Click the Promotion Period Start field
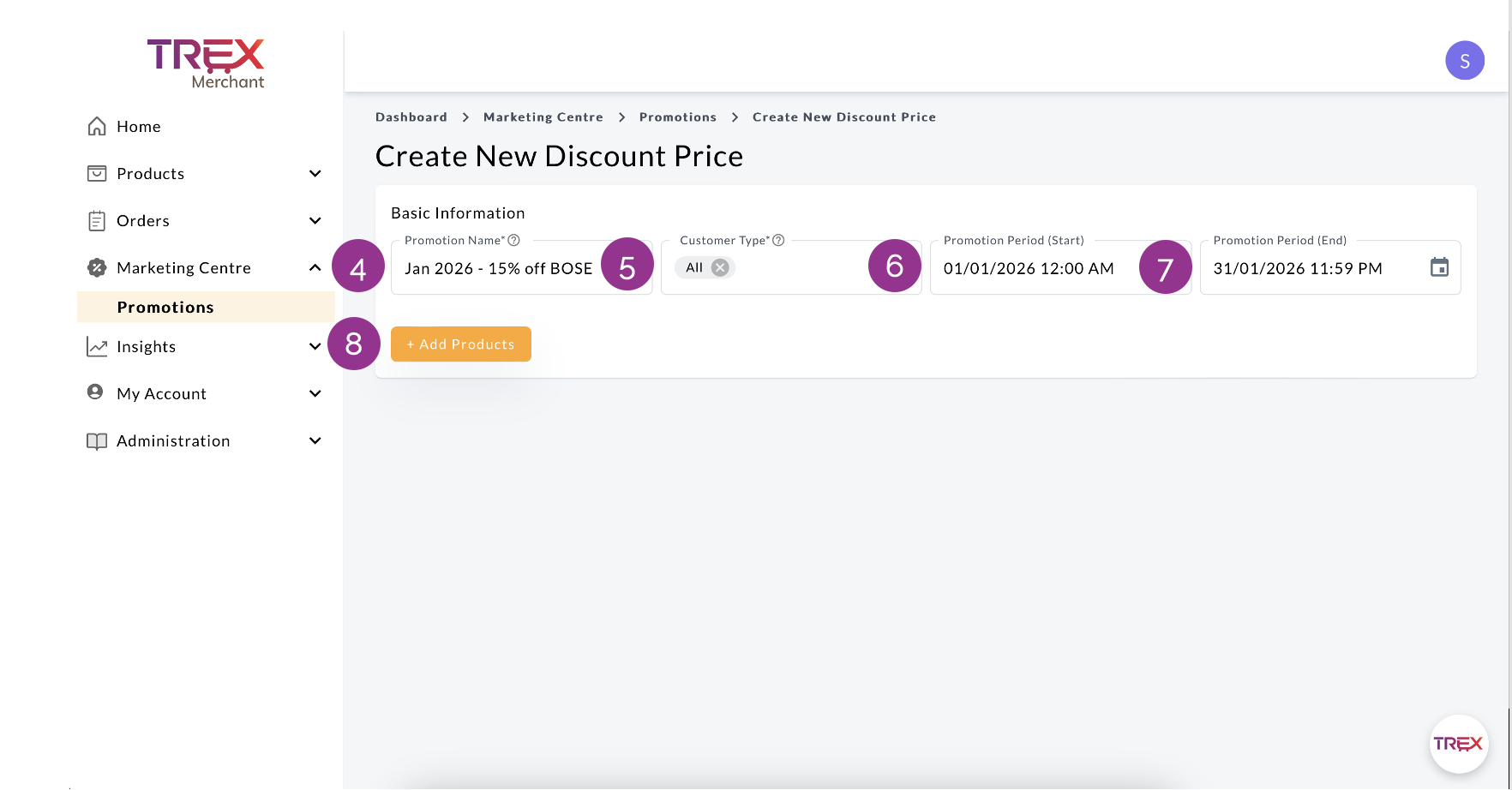Viewport: 1512px width, 790px height. tap(1029, 269)
